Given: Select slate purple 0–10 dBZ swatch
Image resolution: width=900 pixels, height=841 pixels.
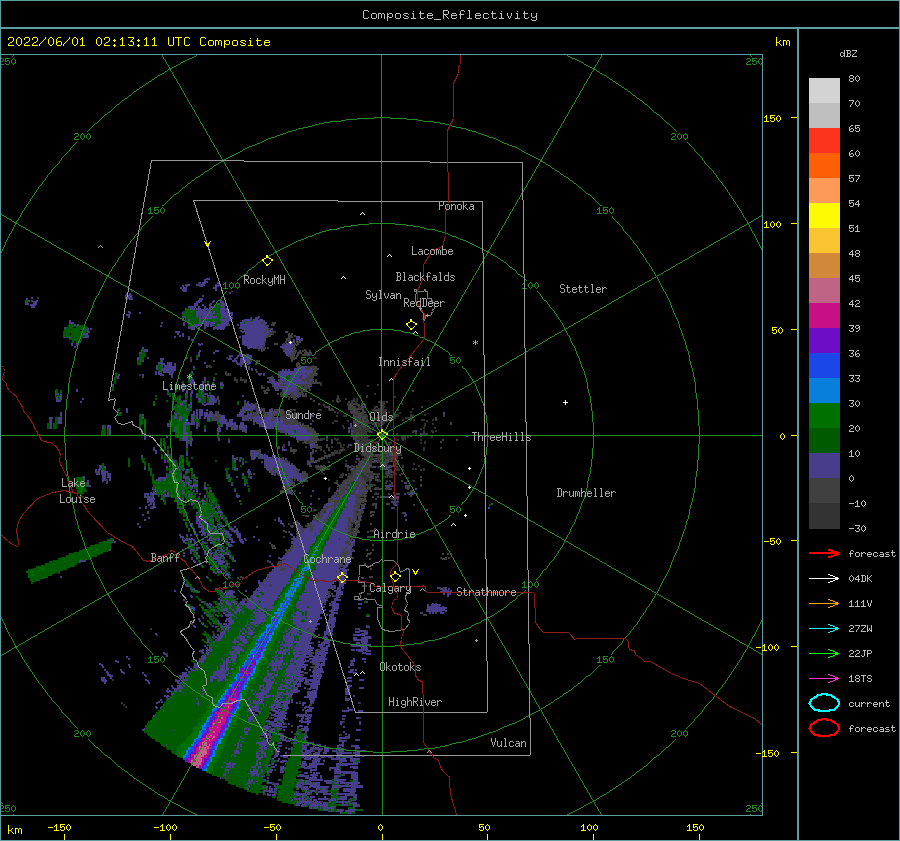Looking at the screenshot, I should point(824,466).
